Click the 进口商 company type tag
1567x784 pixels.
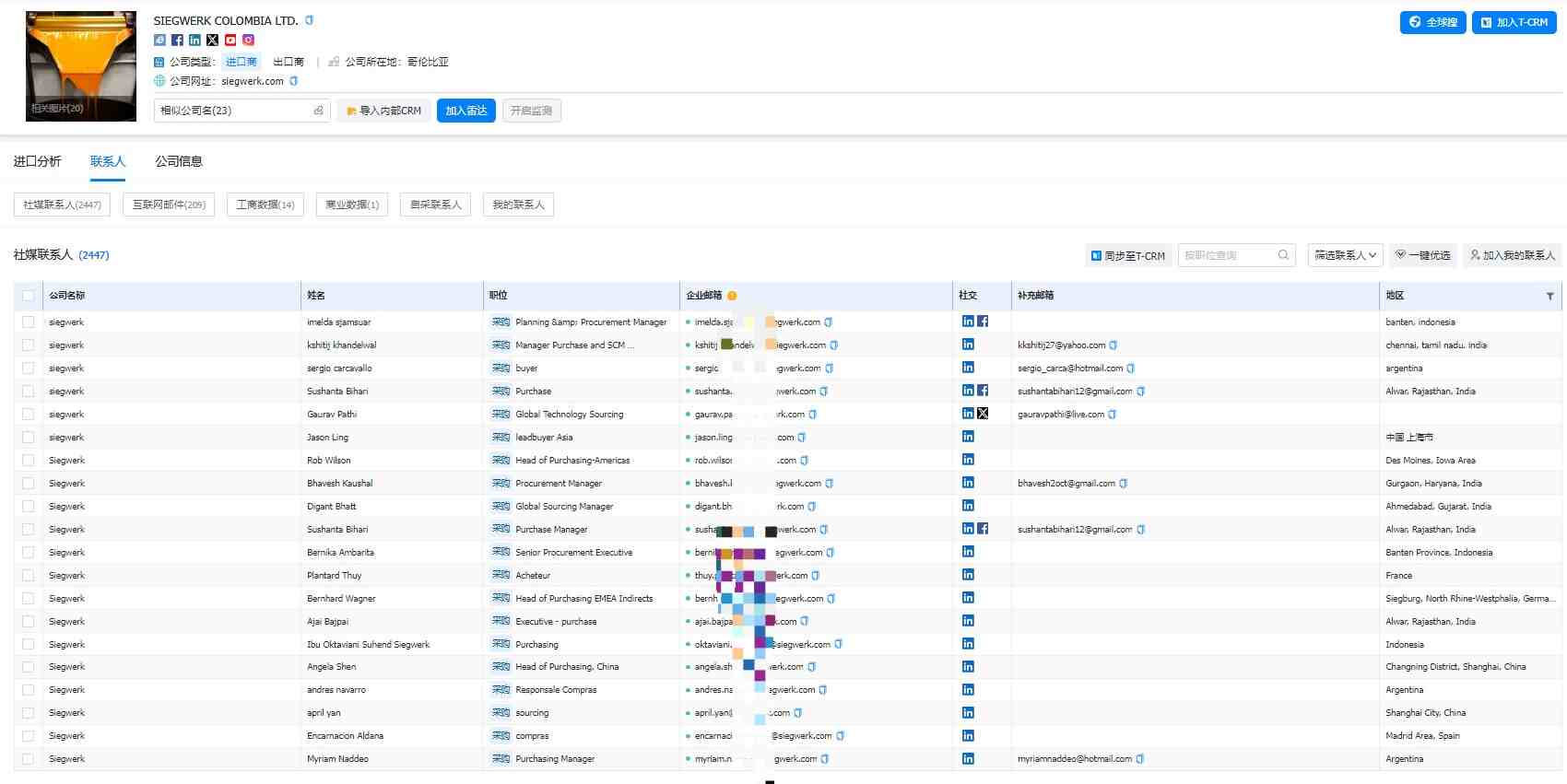242,62
